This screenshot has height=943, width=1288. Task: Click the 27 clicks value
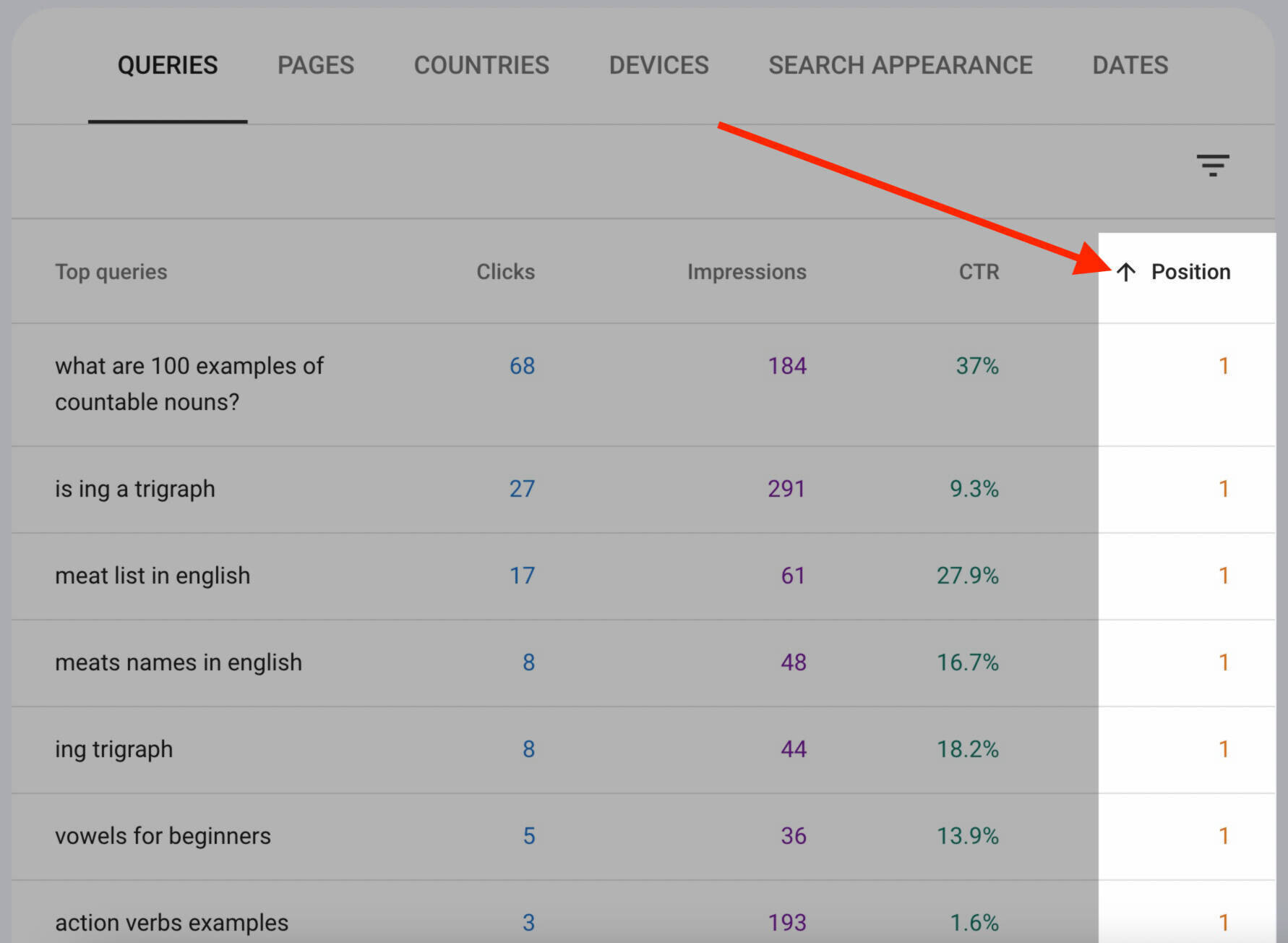point(522,489)
